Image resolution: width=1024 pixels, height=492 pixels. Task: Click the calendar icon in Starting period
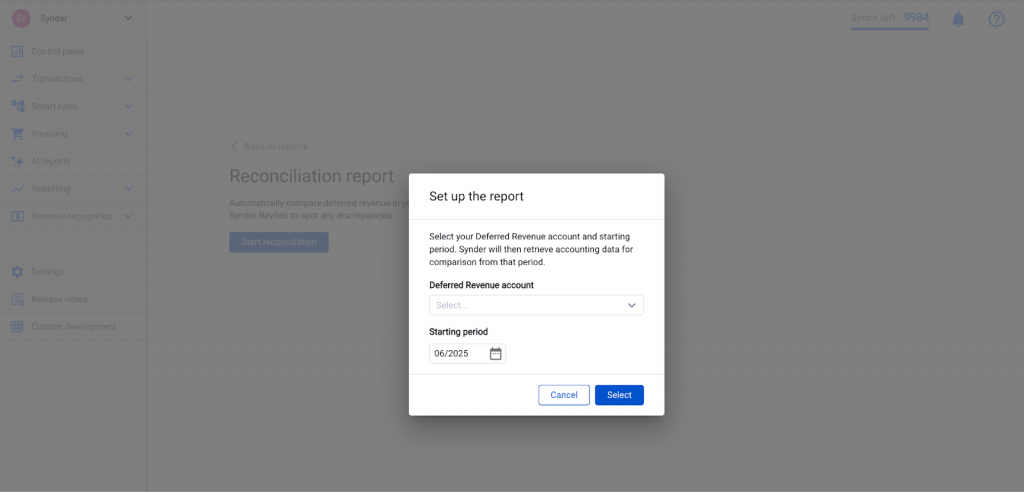click(495, 353)
